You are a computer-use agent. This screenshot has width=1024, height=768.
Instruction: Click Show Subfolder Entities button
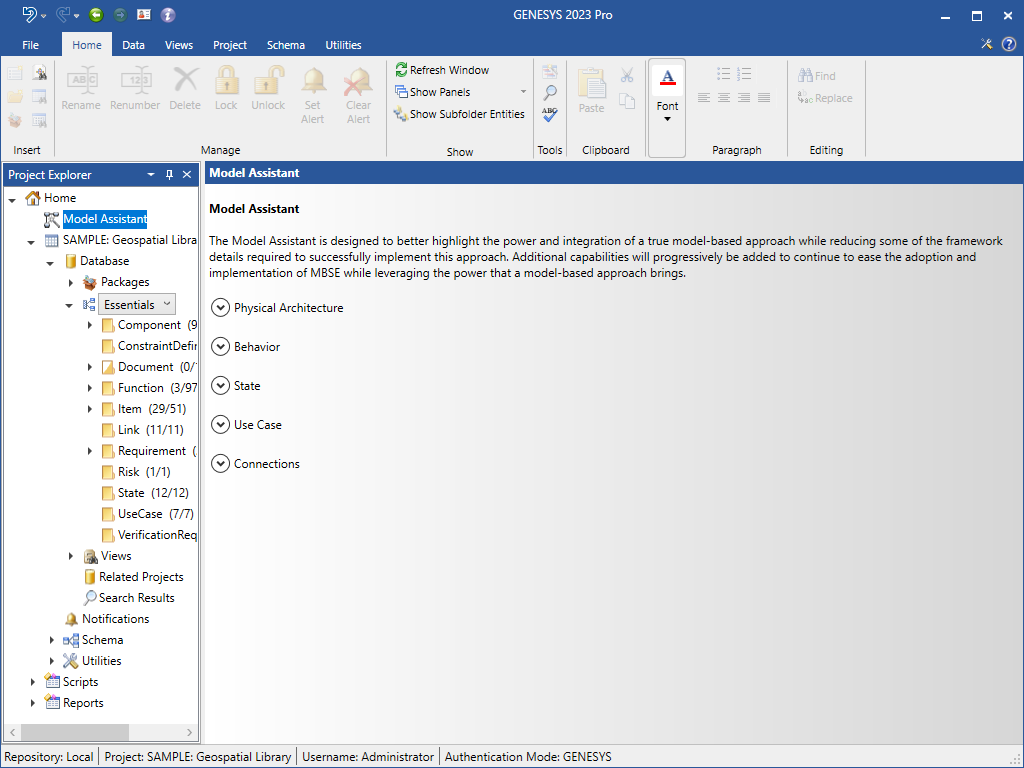460,114
